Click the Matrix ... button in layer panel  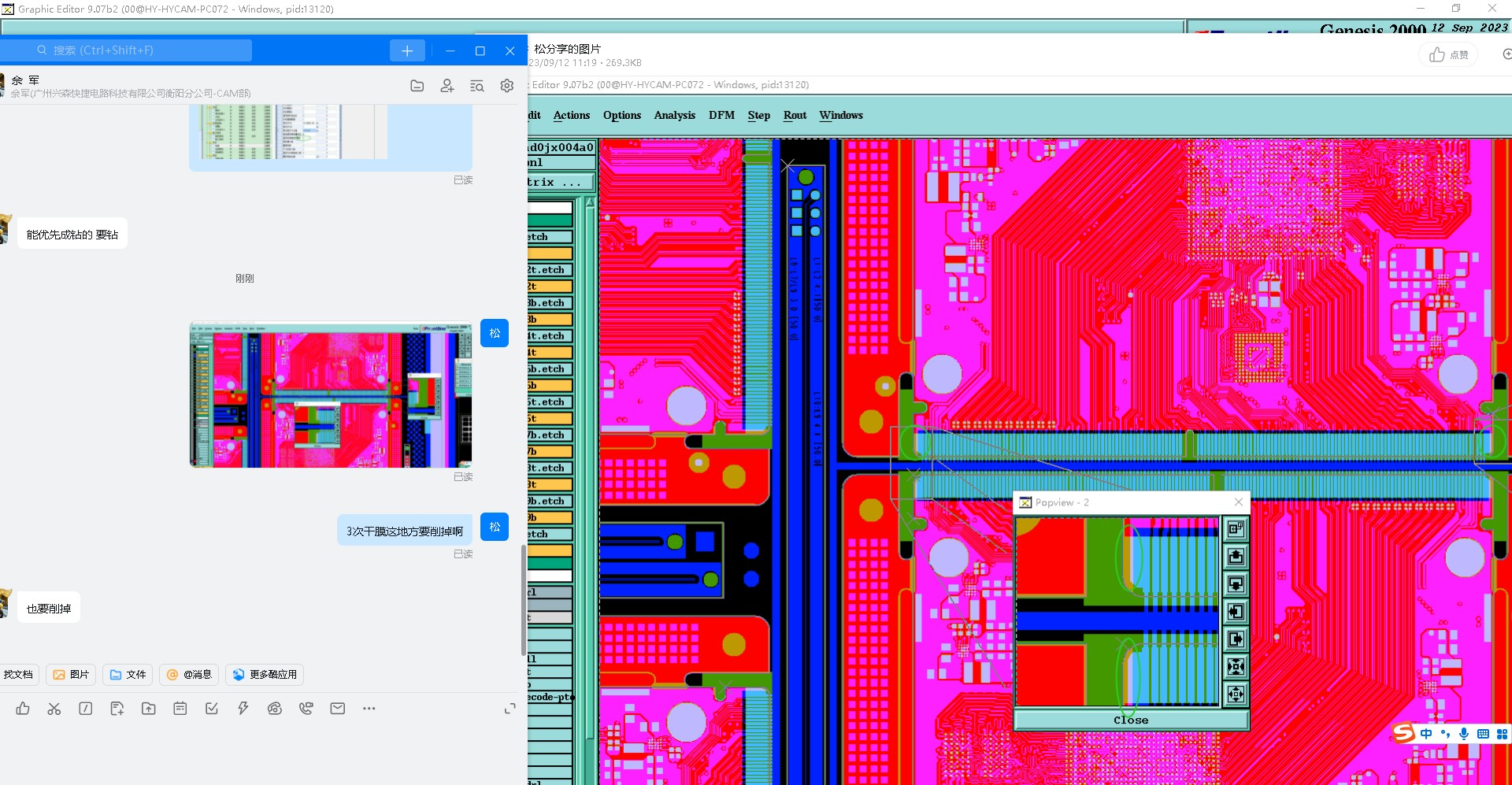[561, 182]
